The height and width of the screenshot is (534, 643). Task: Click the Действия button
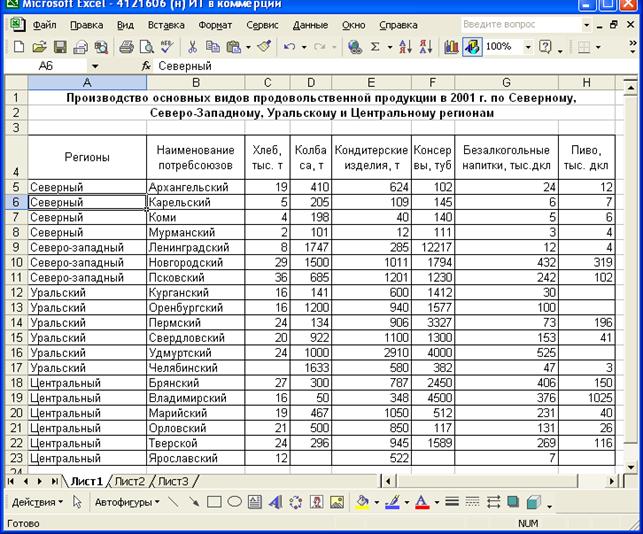coord(36,502)
